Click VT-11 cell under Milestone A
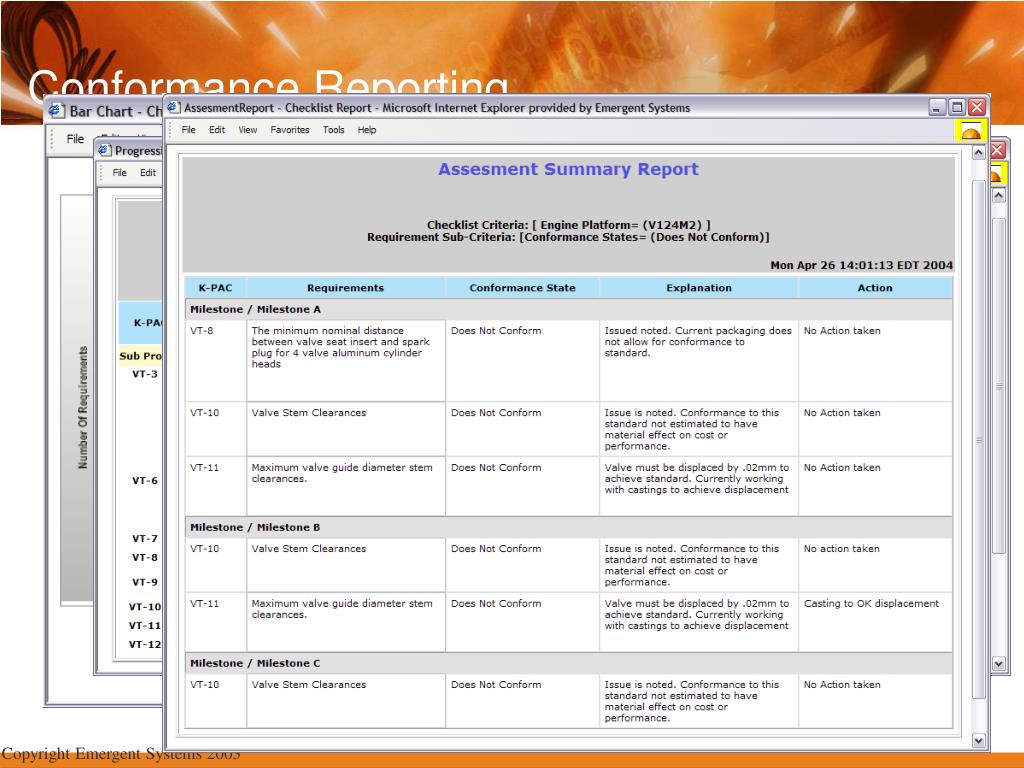The width and height of the screenshot is (1024, 768). pos(216,486)
